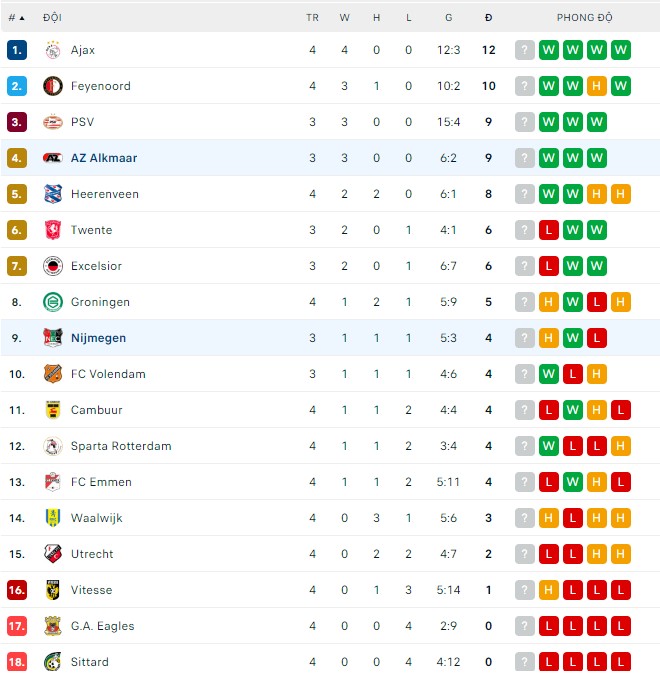Click the Feyenoord club logo

[53, 86]
